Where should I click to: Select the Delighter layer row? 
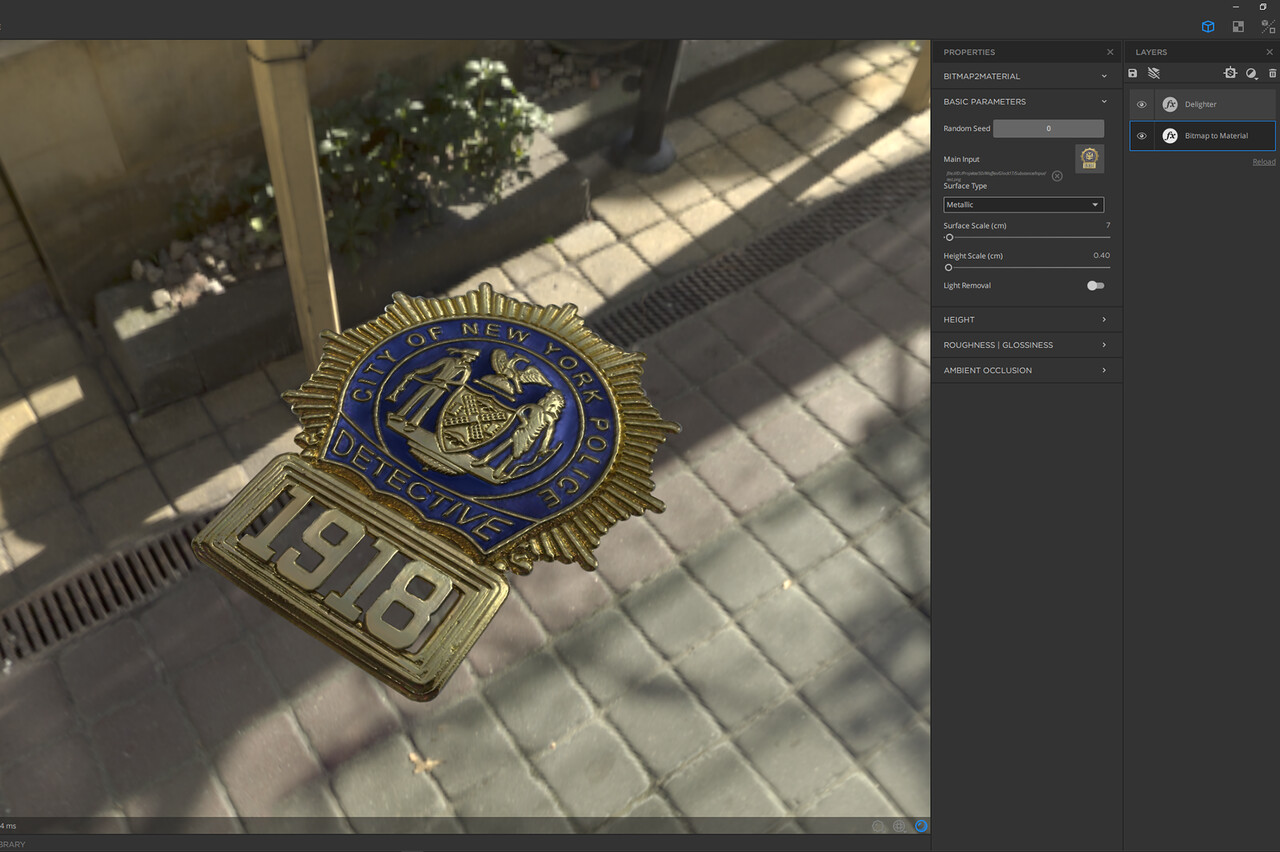pyautogui.click(x=1203, y=104)
